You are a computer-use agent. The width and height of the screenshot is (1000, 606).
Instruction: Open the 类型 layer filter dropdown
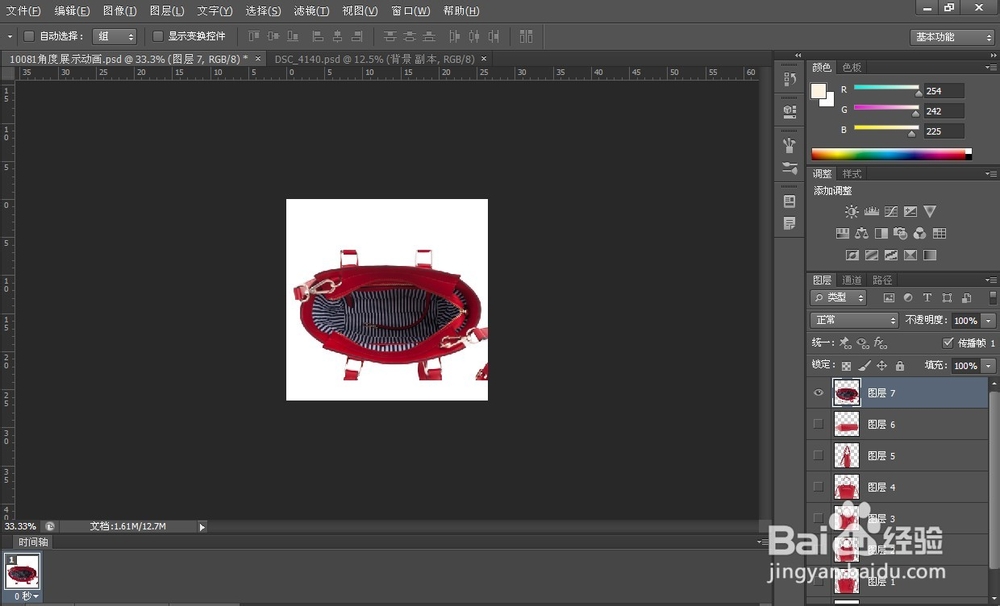point(839,298)
